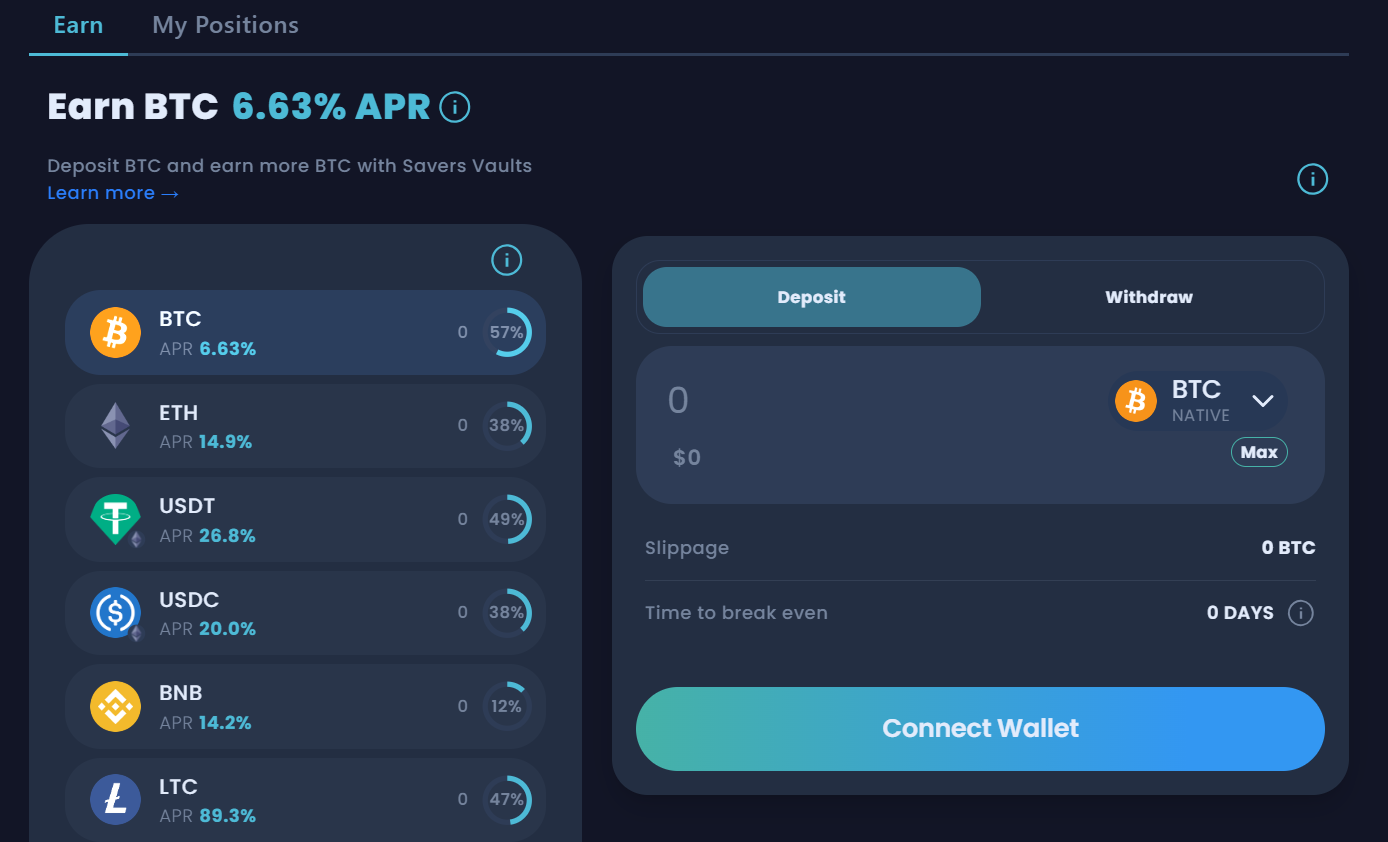1388x842 pixels.
Task: Click the blue USDC coin logo
Action: 116,612
